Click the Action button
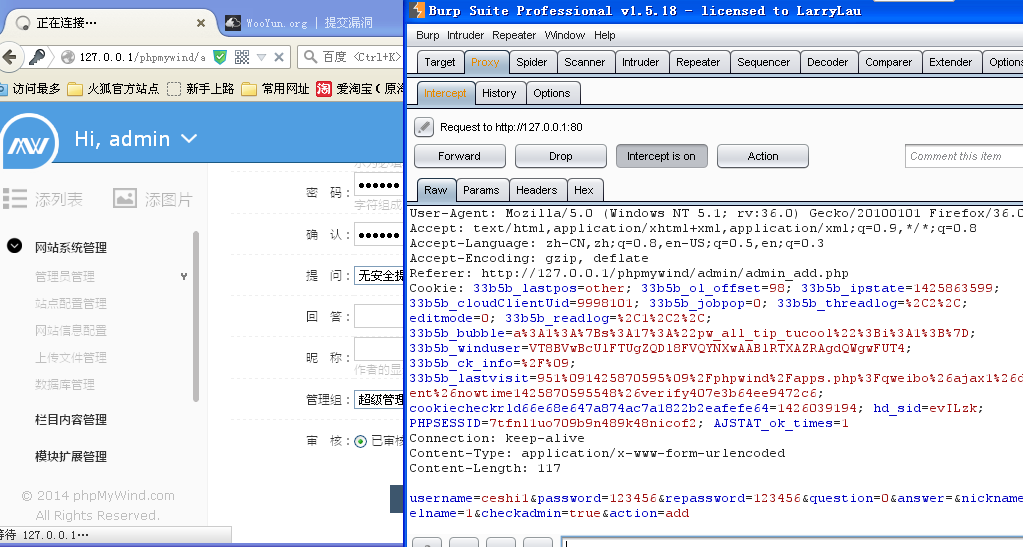Image resolution: width=1023 pixels, height=547 pixels. click(763, 156)
